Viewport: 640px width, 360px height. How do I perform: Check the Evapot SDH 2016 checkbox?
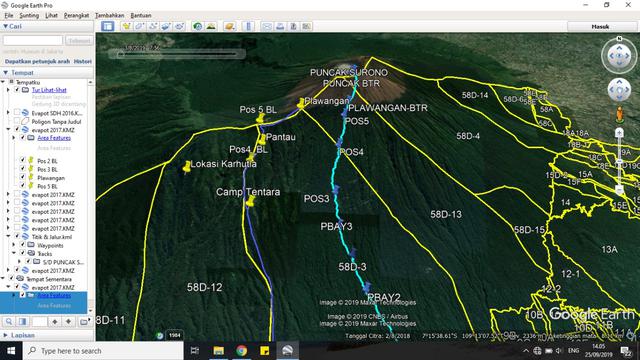[17, 112]
